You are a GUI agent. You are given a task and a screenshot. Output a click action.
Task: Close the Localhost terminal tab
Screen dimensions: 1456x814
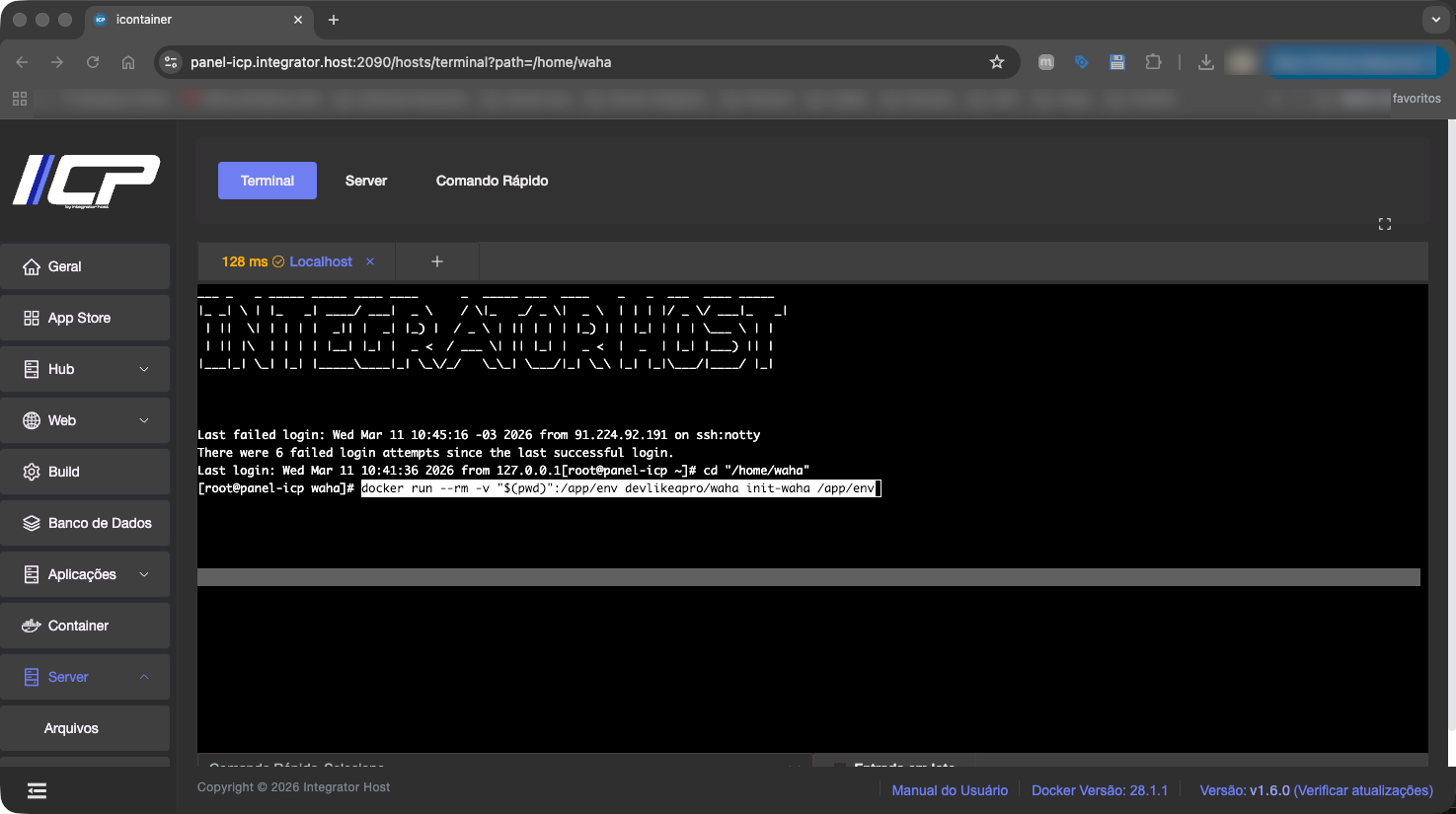[370, 261]
